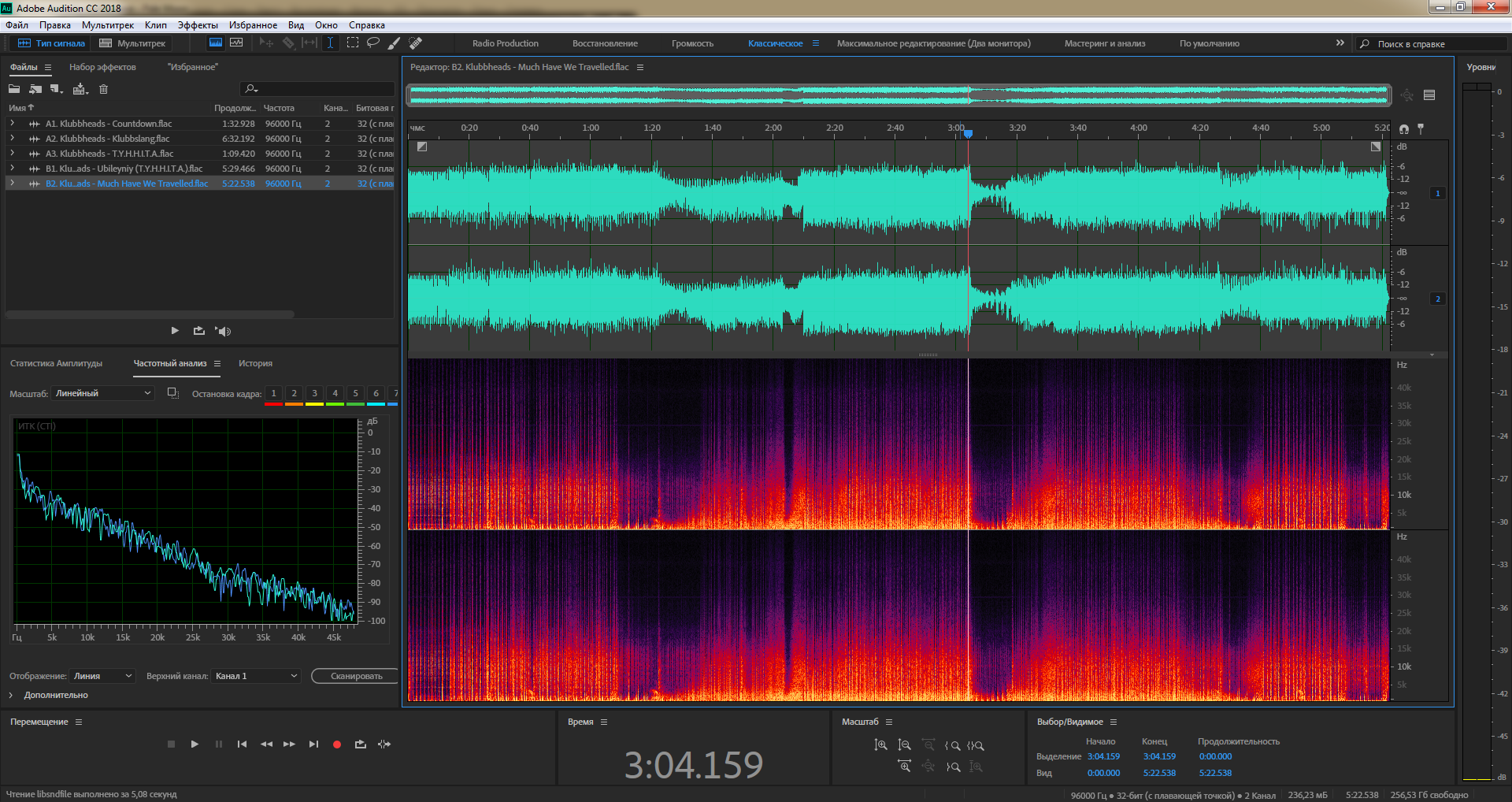Open the Отображение Линия dropdown
Image resolution: width=1512 pixels, height=802 pixels.
(x=102, y=676)
